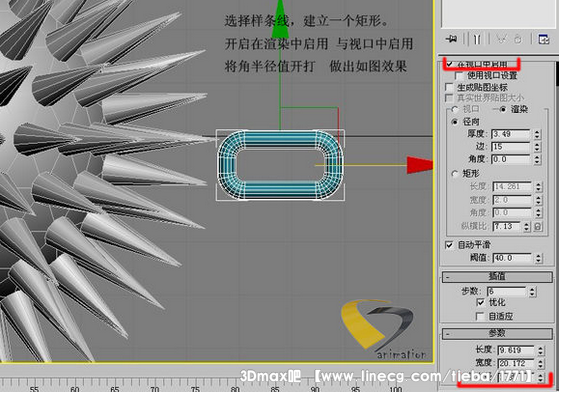Select the 视口 radio button
Image resolution: width=561 pixels, height=393 pixels.
[x=455, y=109]
